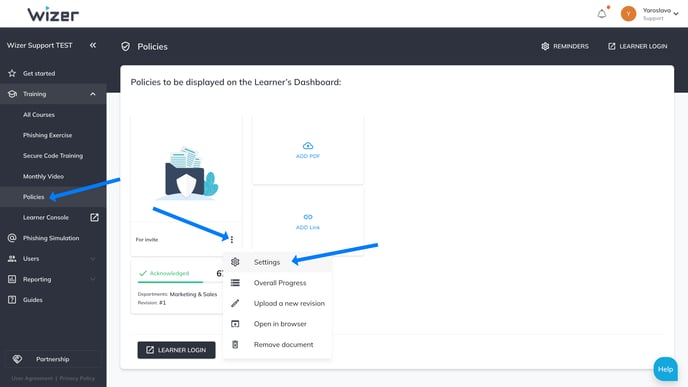
Task: Click the cloud upload icon
Action: (x=308, y=145)
